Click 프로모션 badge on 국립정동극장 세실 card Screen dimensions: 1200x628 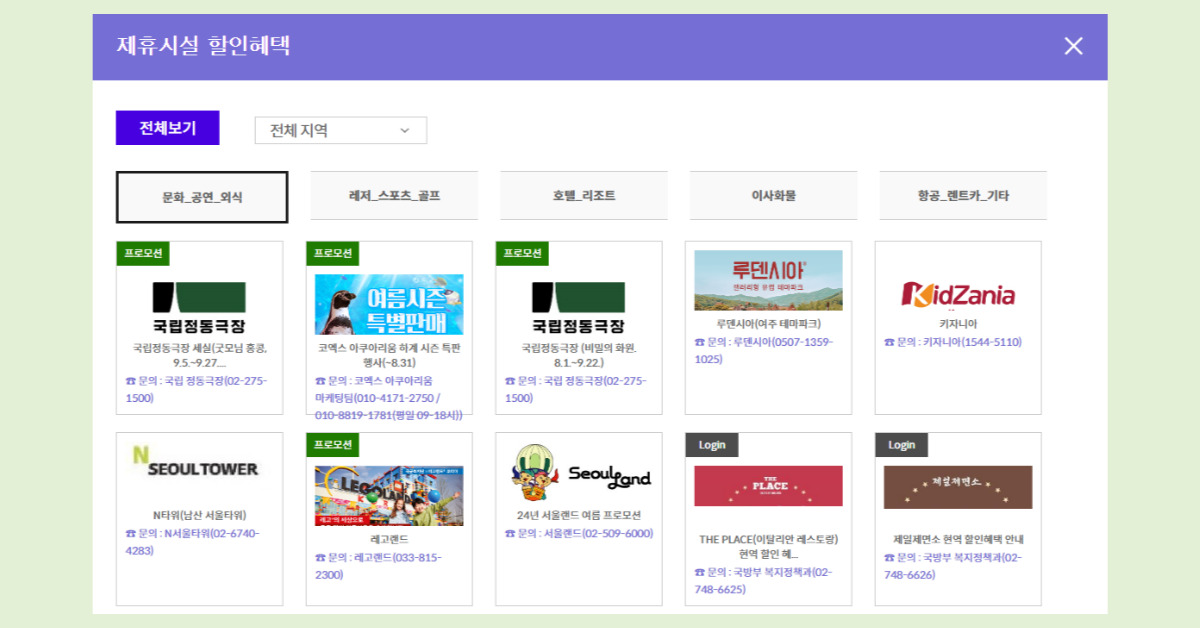point(143,253)
